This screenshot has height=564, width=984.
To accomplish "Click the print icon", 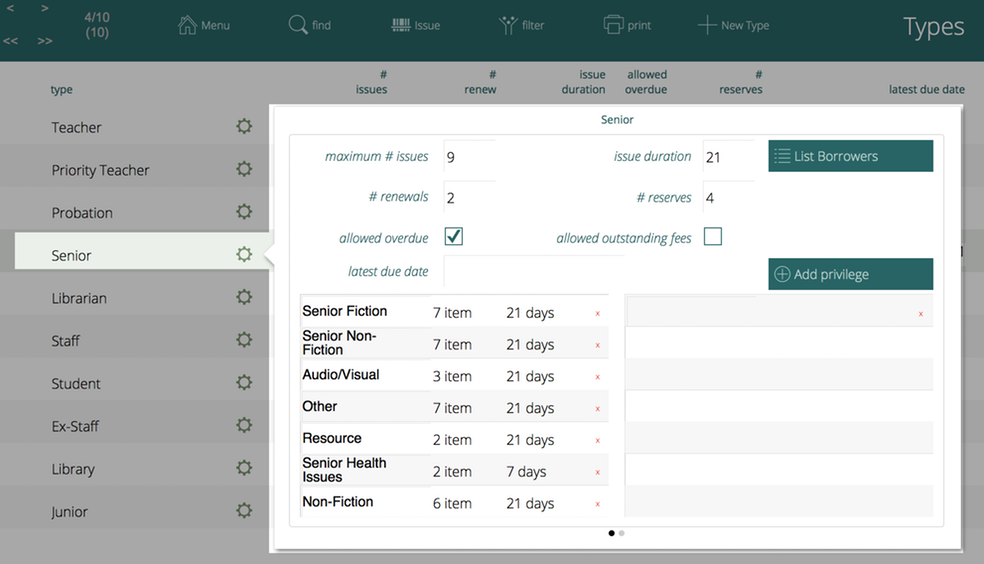I will pos(613,25).
